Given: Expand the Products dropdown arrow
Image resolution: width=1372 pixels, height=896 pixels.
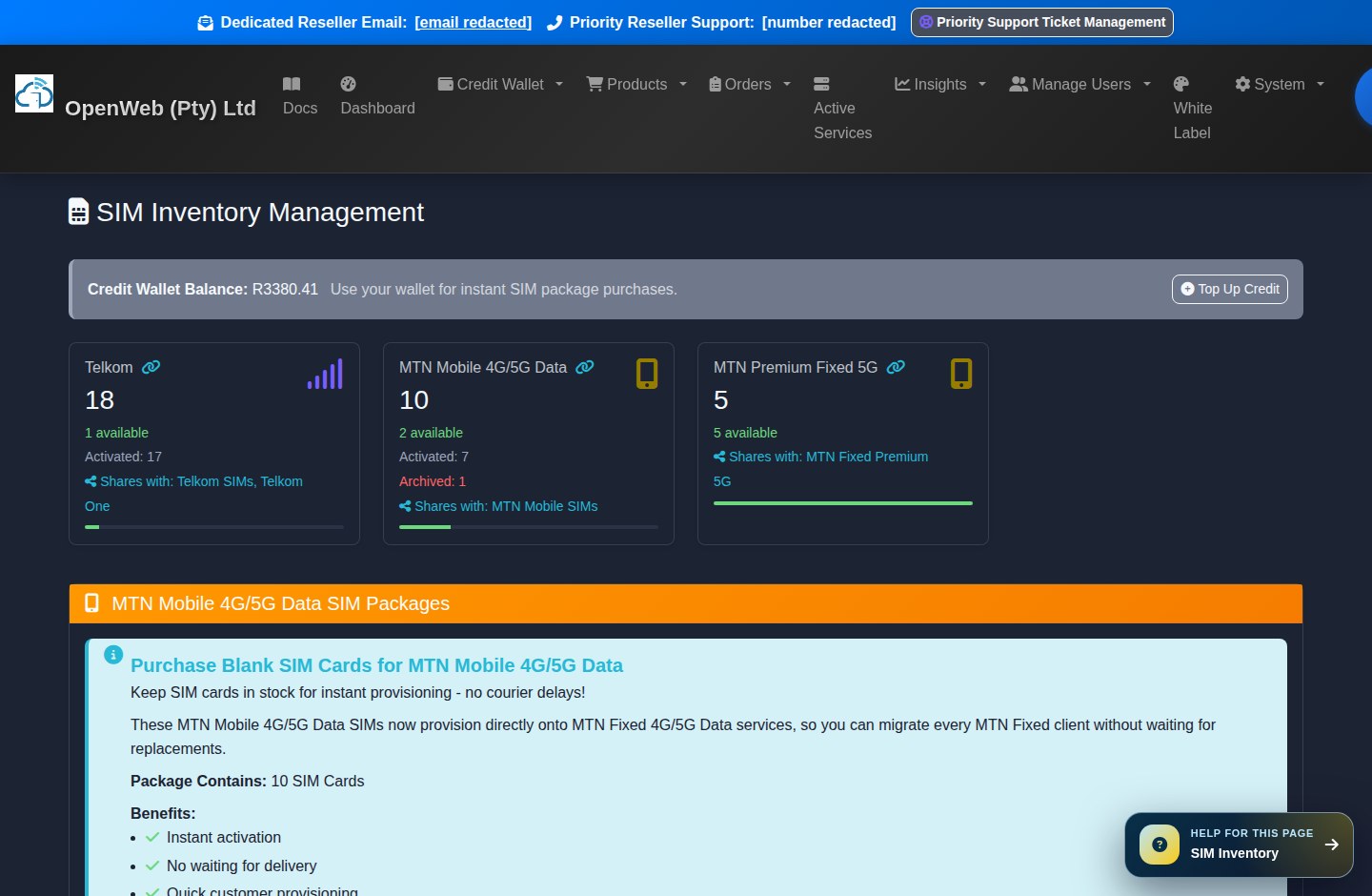Looking at the screenshot, I should pyautogui.click(x=683, y=84).
